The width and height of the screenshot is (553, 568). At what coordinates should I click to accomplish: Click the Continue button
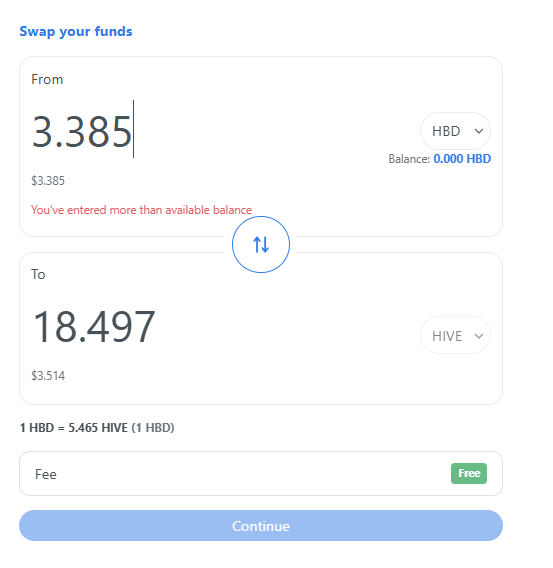(x=261, y=526)
